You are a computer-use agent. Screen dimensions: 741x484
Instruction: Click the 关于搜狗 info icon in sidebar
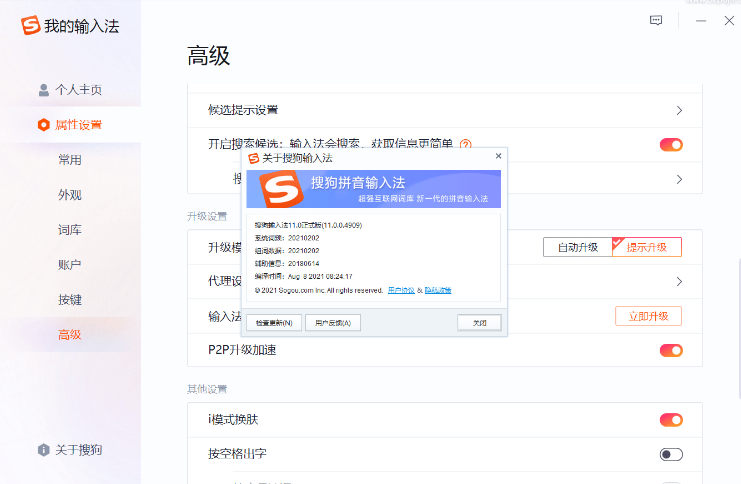43,449
